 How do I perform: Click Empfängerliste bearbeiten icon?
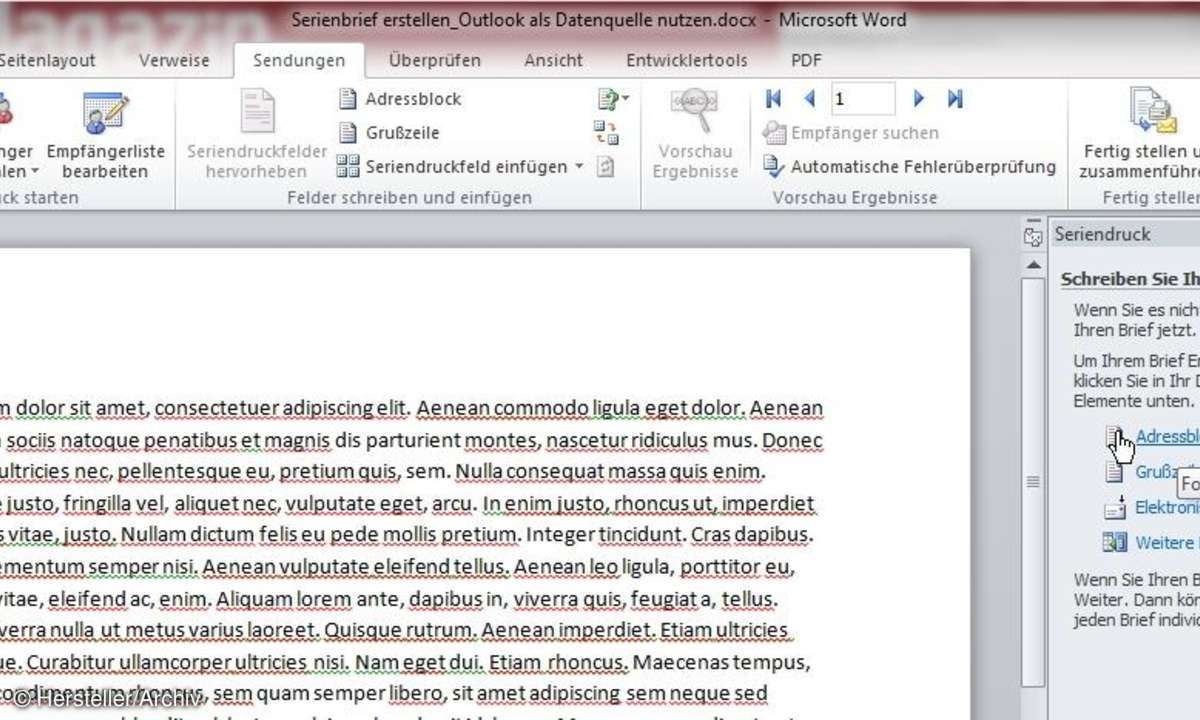coord(106,114)
